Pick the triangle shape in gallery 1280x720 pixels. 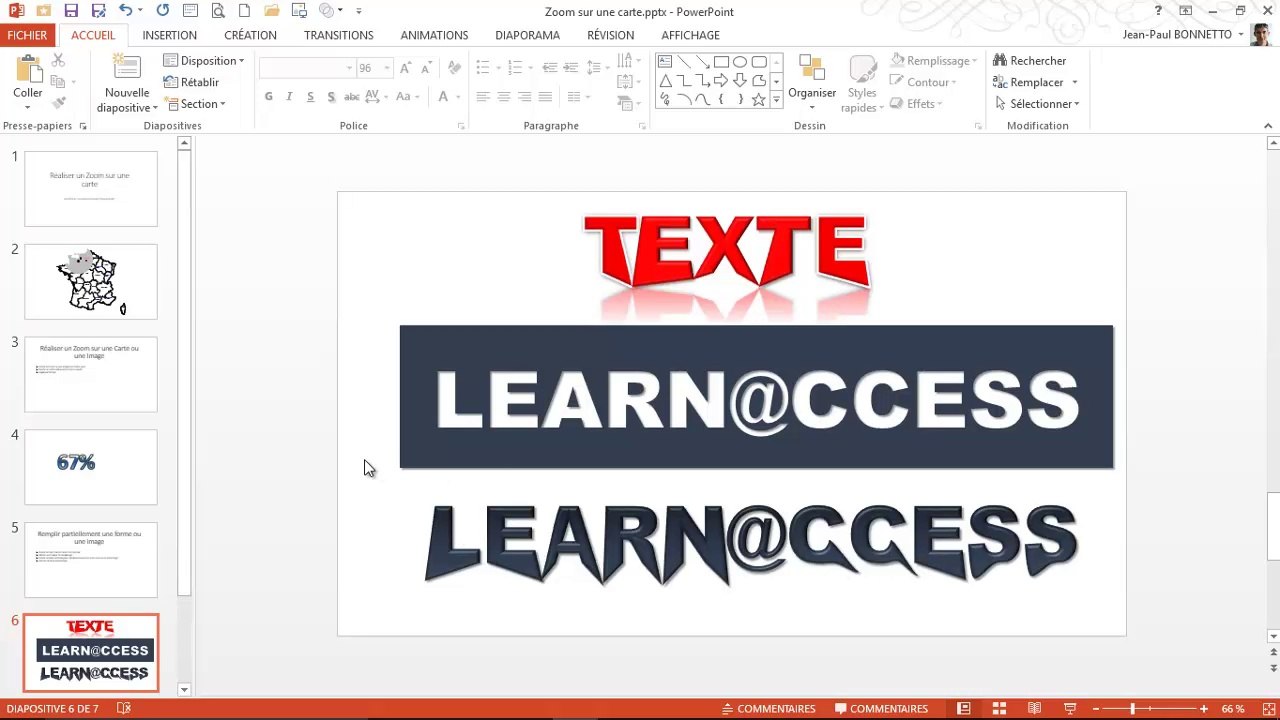(664, 80)
